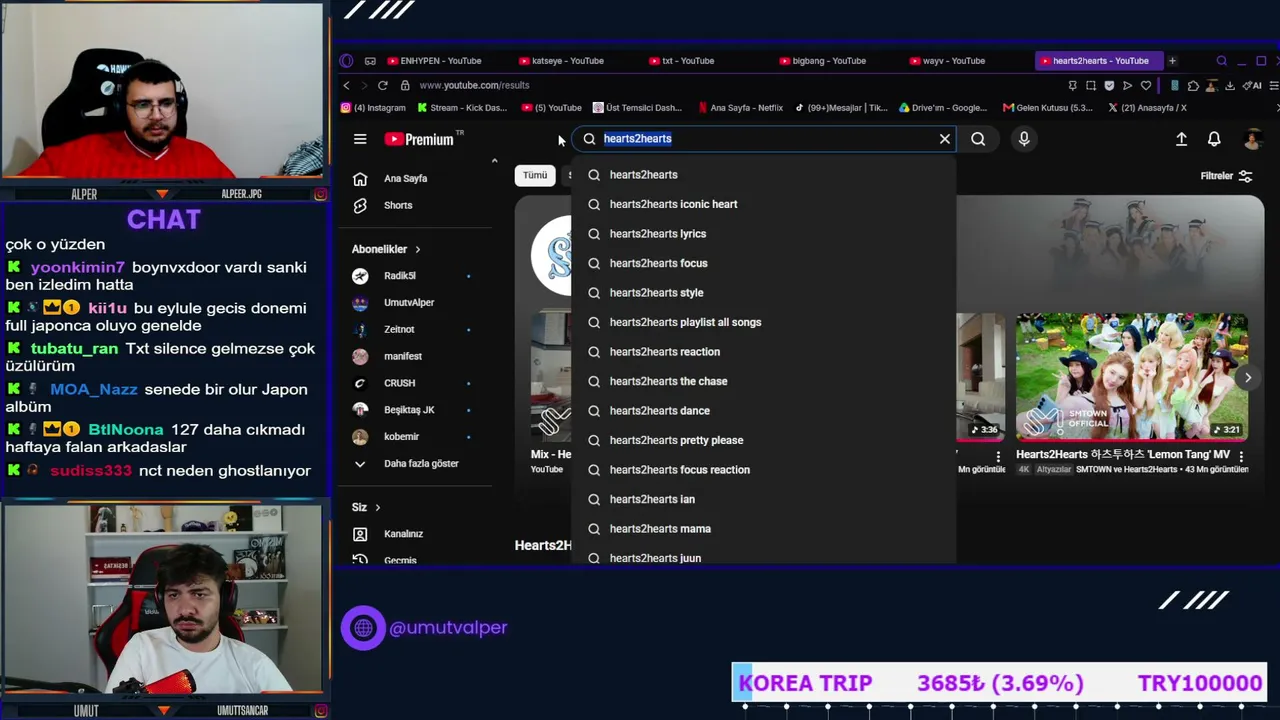The height and width of the screenshot is (720, 1280).
Task: Expand the Siz section
Action: coord(366,508)
